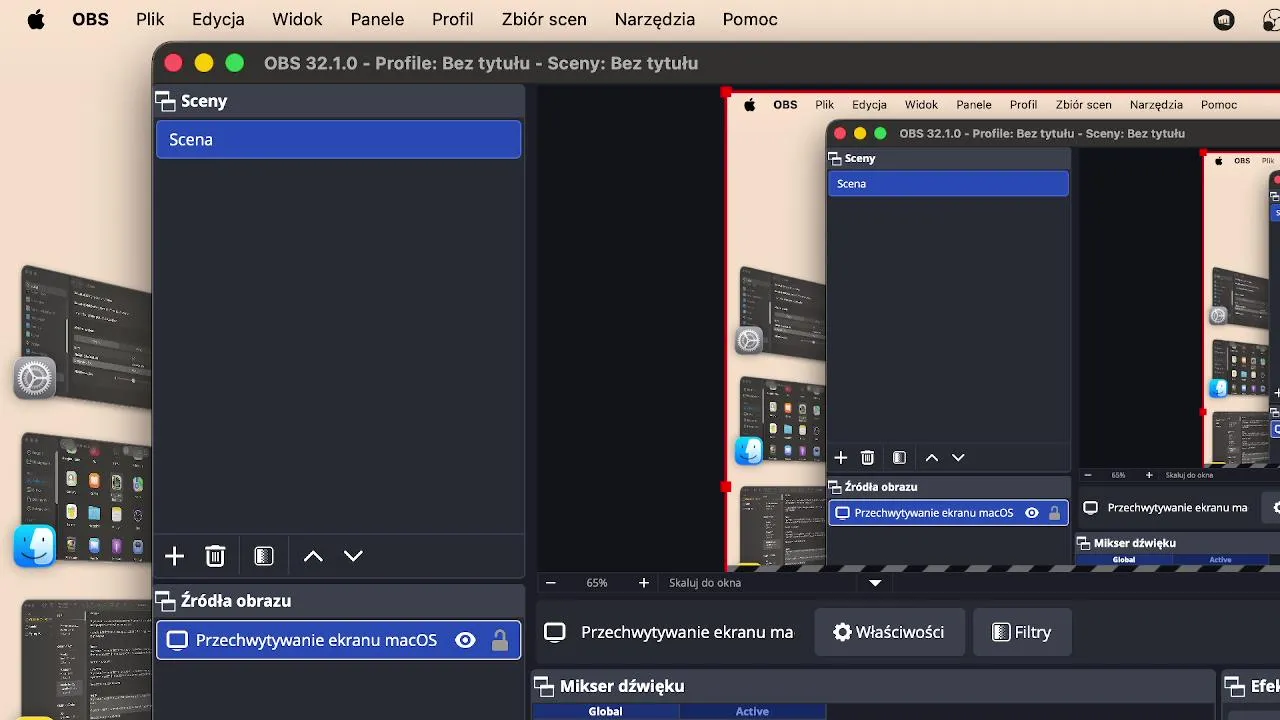Click Przechwytywanie ekranu ma label in source toolbar
1280x720 pixels.
click(687, 632)
